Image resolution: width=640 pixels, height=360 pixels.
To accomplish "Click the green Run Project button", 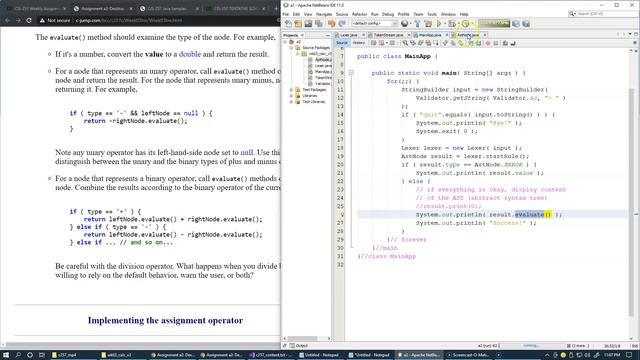I will pyautogui.click(x=439, y=24).
